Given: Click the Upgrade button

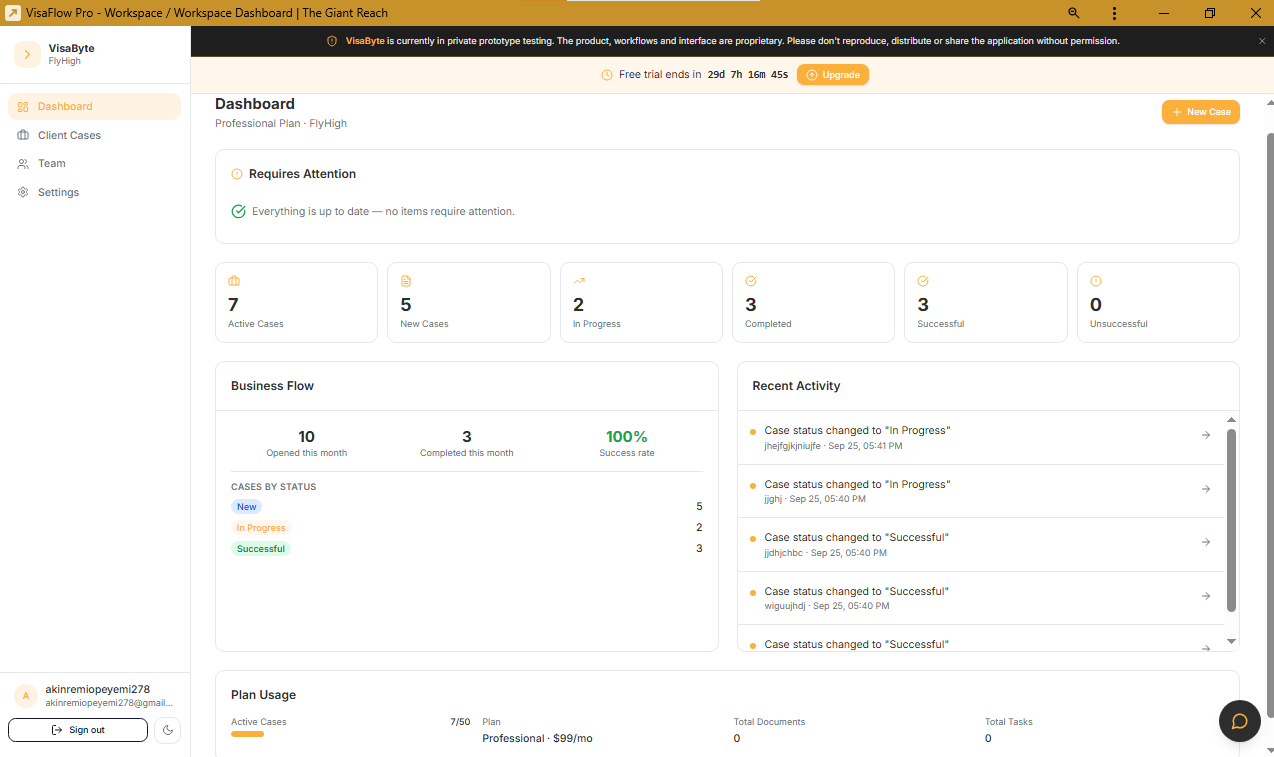Looking at the screenshot, I should [x=833, y=75].
